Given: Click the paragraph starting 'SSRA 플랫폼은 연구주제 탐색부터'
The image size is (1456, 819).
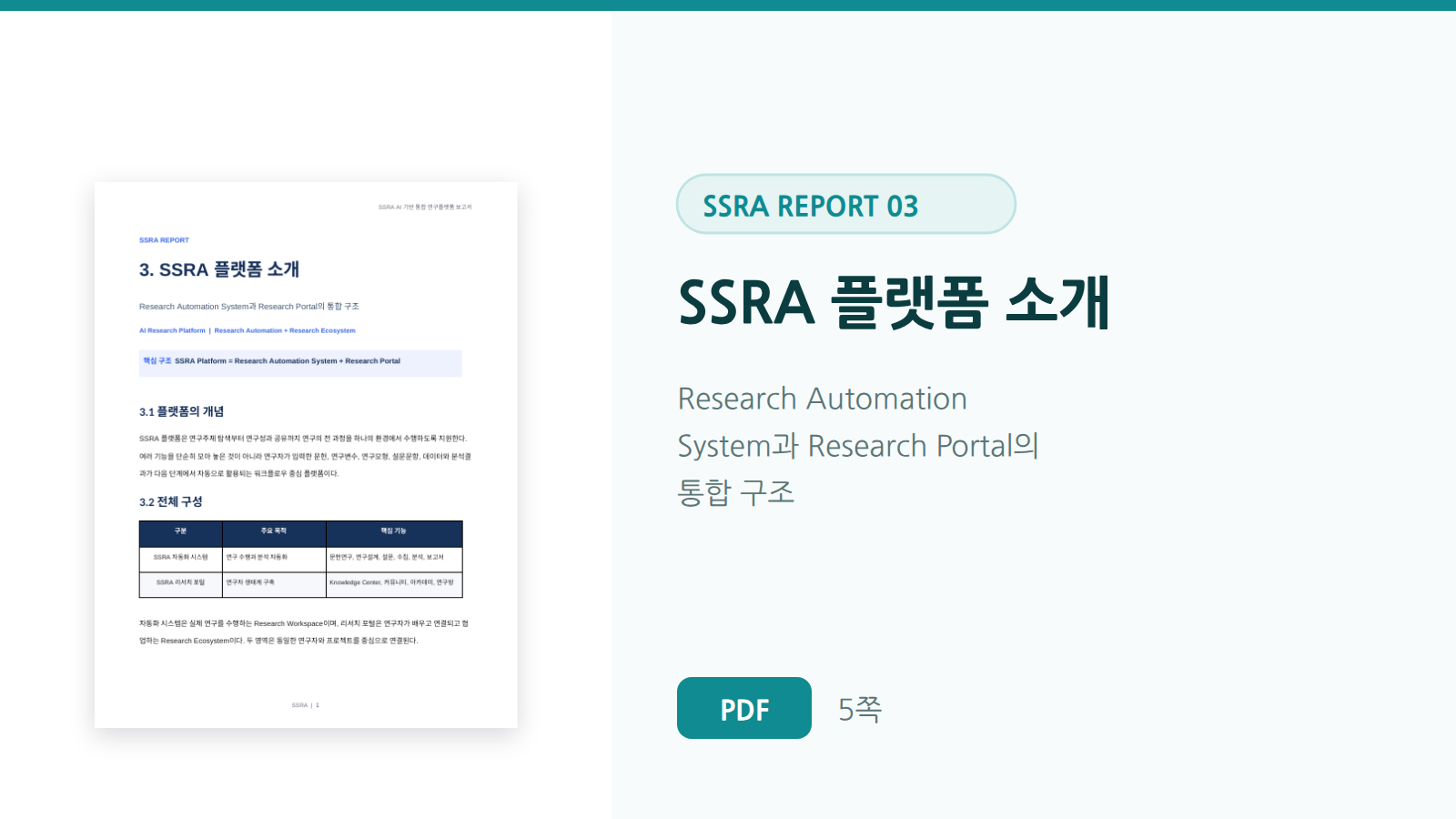Looking at the screenshot, I should click(x=305, y=456).
